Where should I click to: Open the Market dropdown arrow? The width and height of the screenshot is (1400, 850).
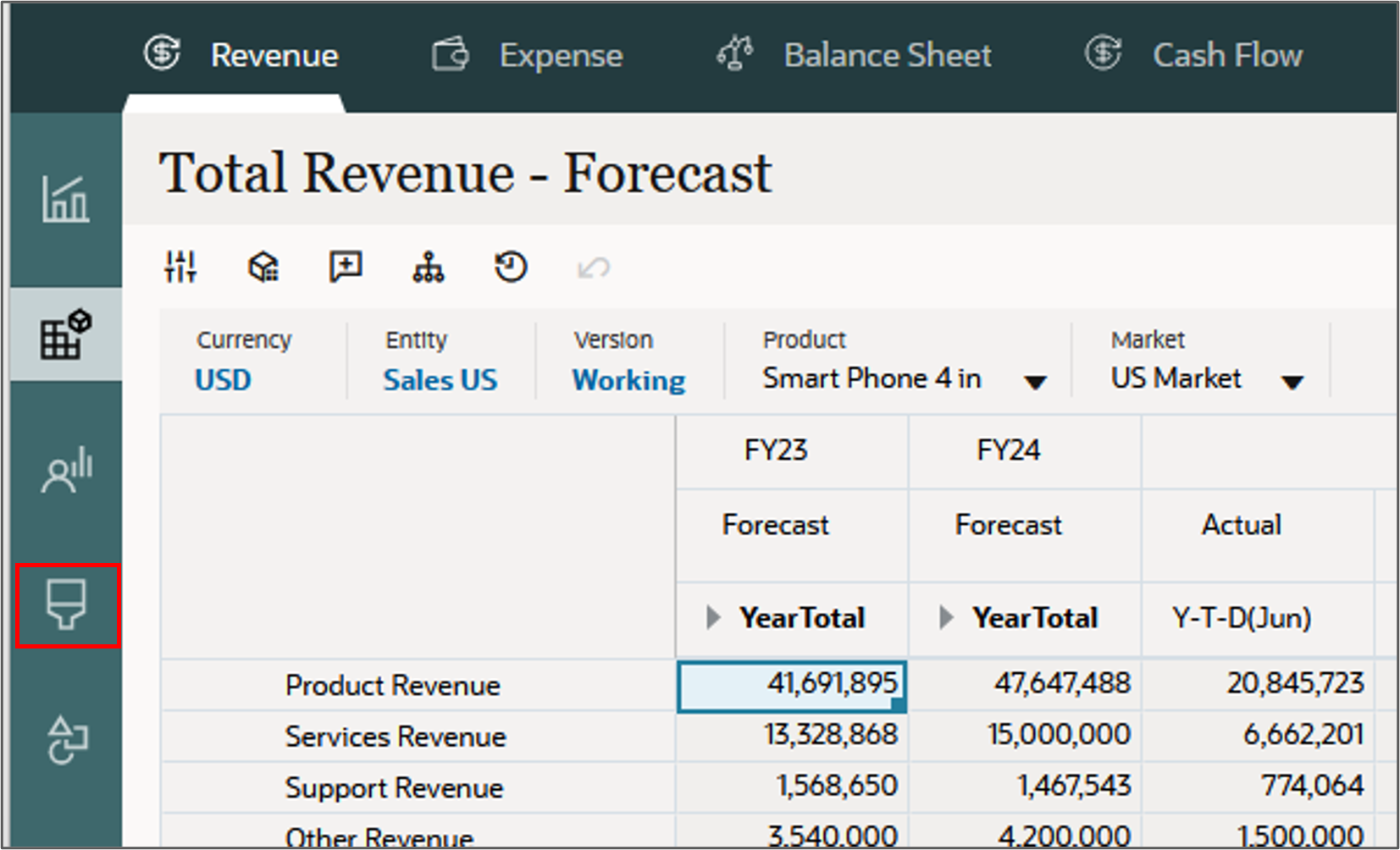click(1292, 383)
